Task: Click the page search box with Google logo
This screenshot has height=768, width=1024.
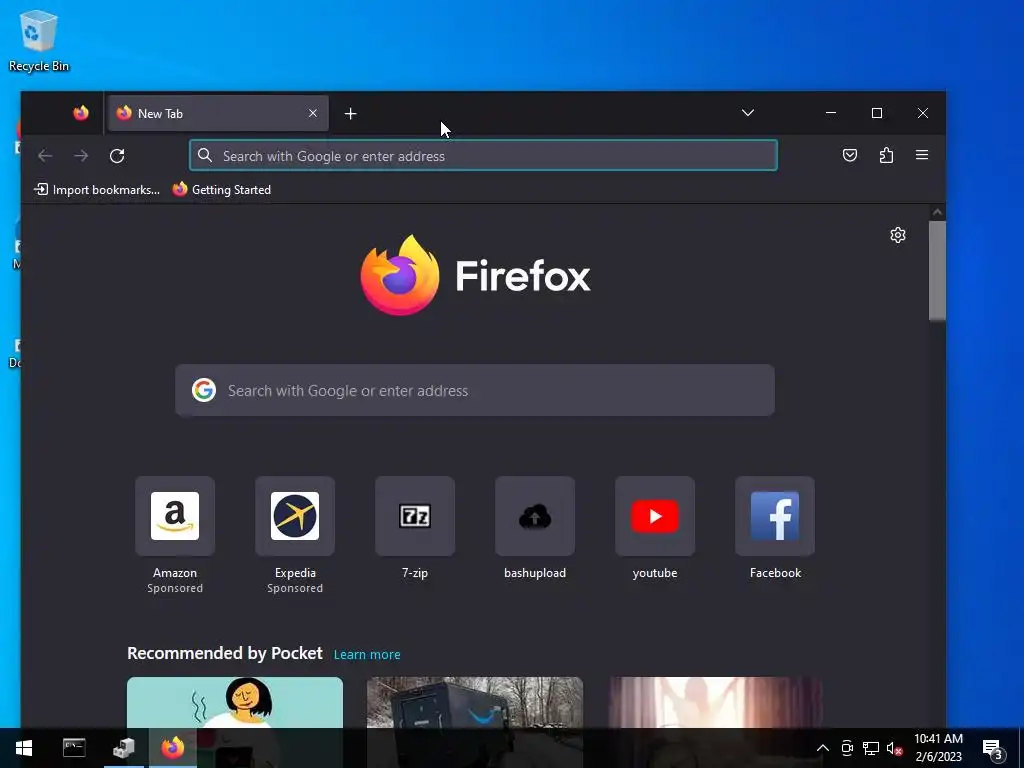Action: click(x=475, y=391)
